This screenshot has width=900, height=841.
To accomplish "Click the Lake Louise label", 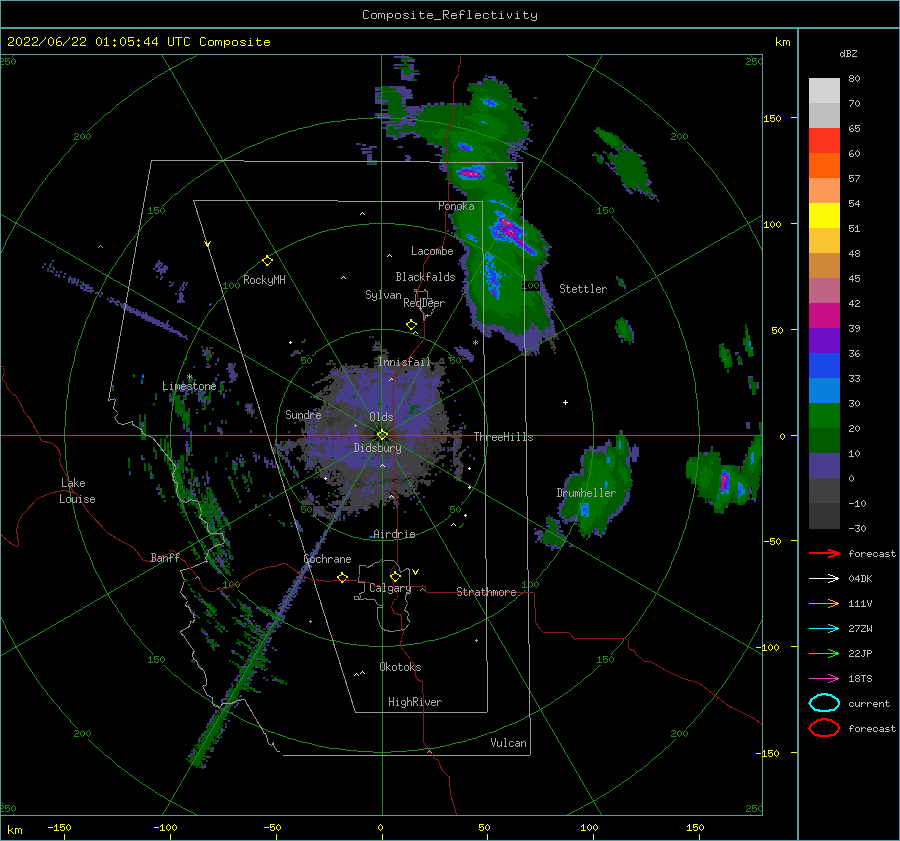I will [77, 491].
